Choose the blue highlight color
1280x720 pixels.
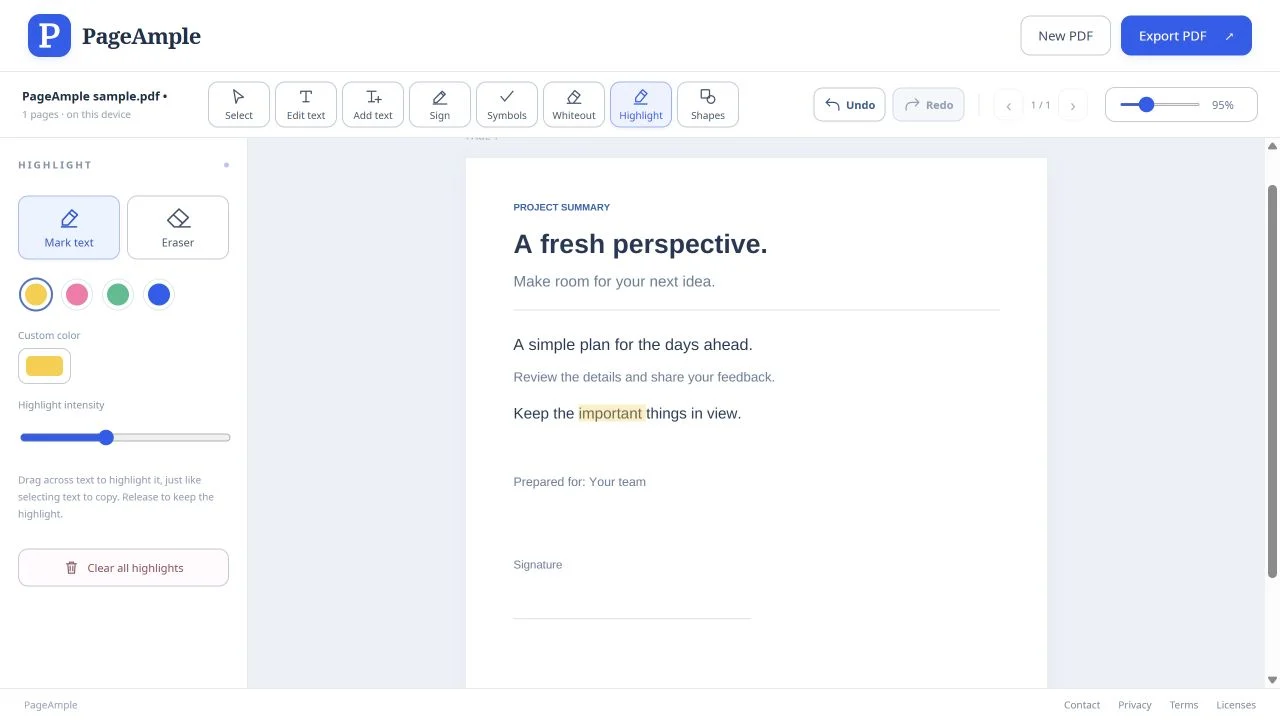click(159, 294)
